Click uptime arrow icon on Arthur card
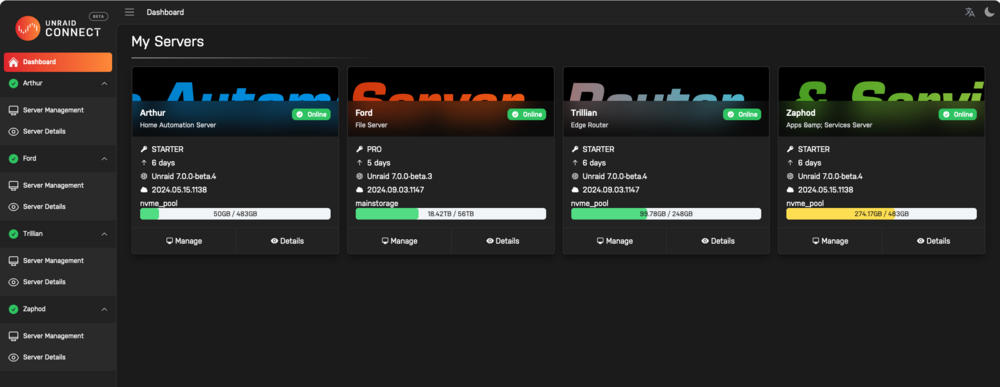The width and height of the screenshot is (1000, 387). coord(143,163)
